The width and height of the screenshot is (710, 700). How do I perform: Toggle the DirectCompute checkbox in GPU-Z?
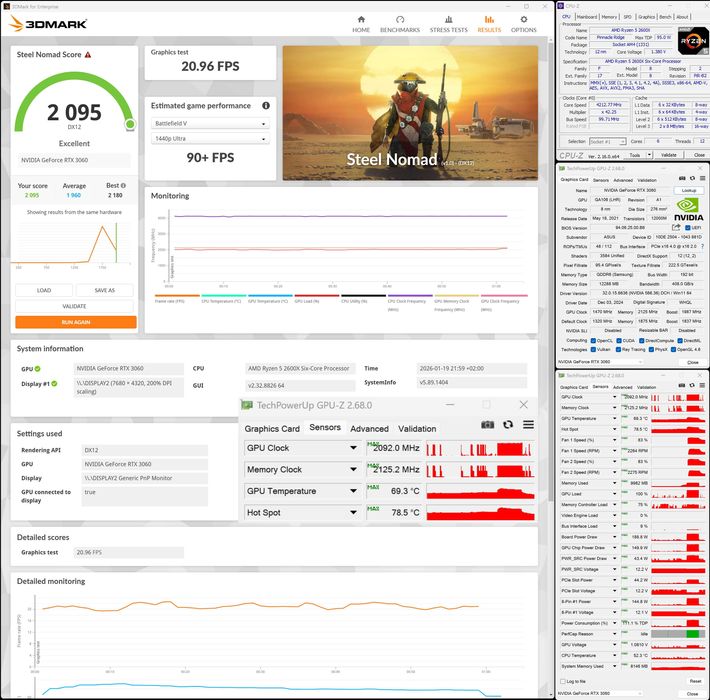[642, 340]
